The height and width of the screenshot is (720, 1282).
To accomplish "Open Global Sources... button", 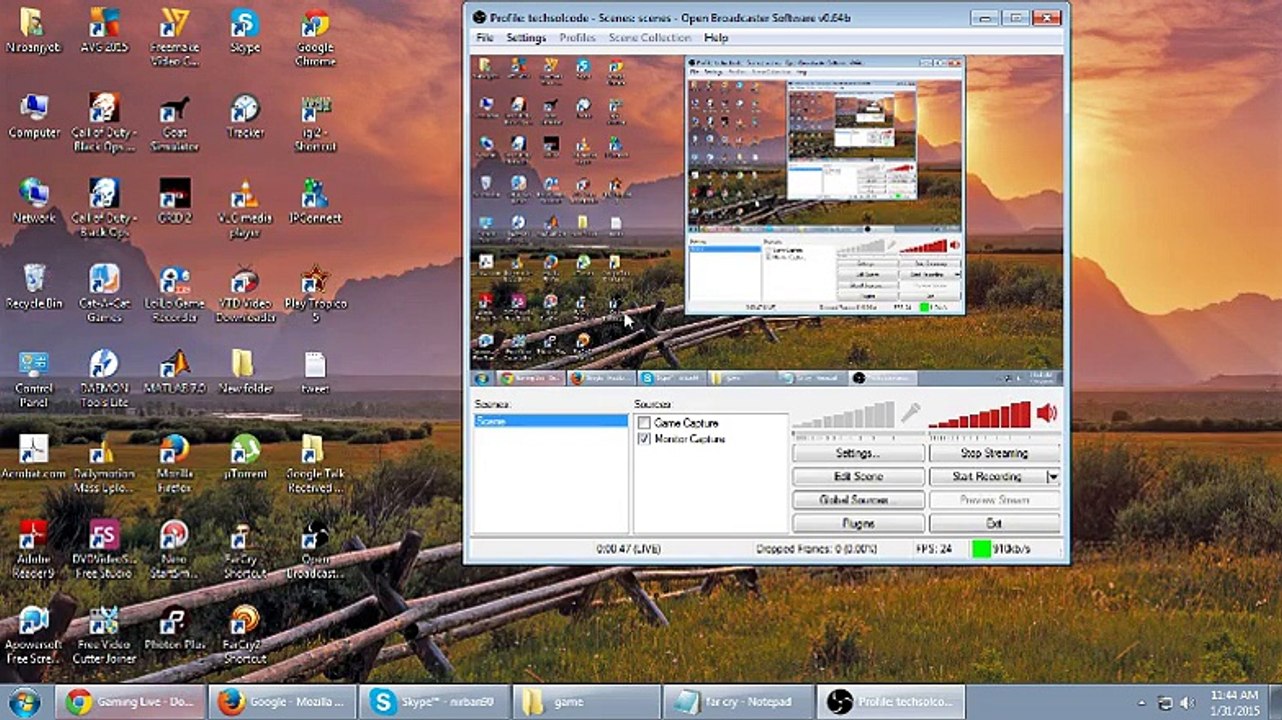I will (858, 500).
